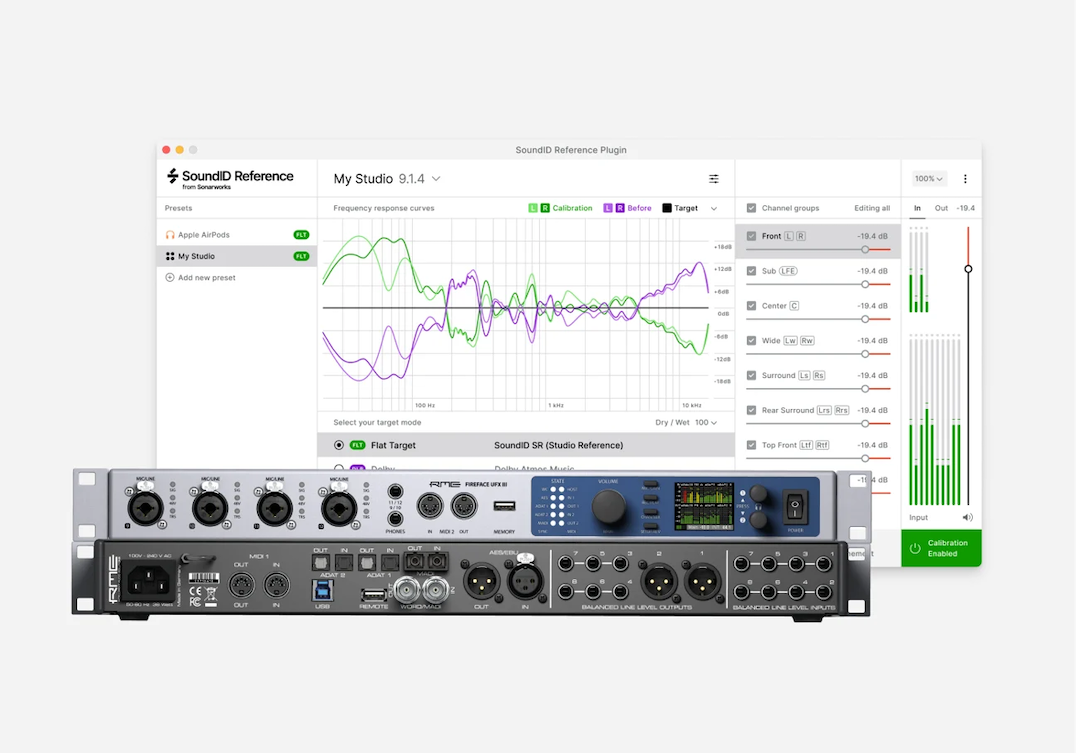Viewport: 1080px width, 753px height.
Task: Click the plus icon for Add new preset
Action: coord(170,278)
